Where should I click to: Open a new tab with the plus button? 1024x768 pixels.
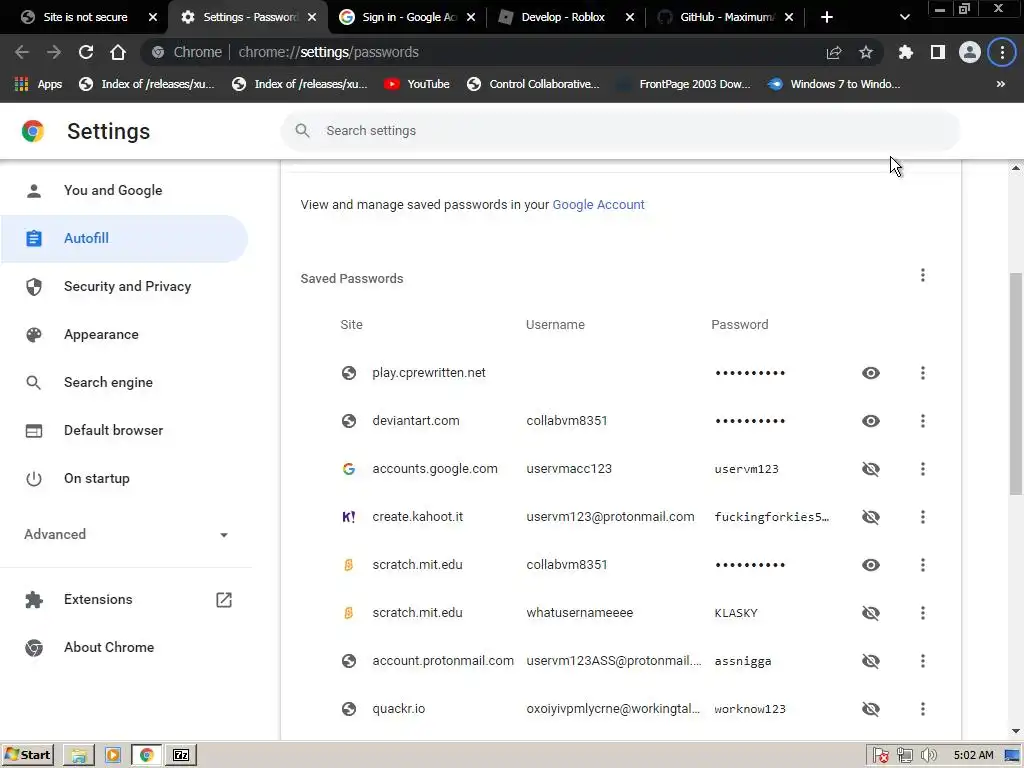coord(827,17)
